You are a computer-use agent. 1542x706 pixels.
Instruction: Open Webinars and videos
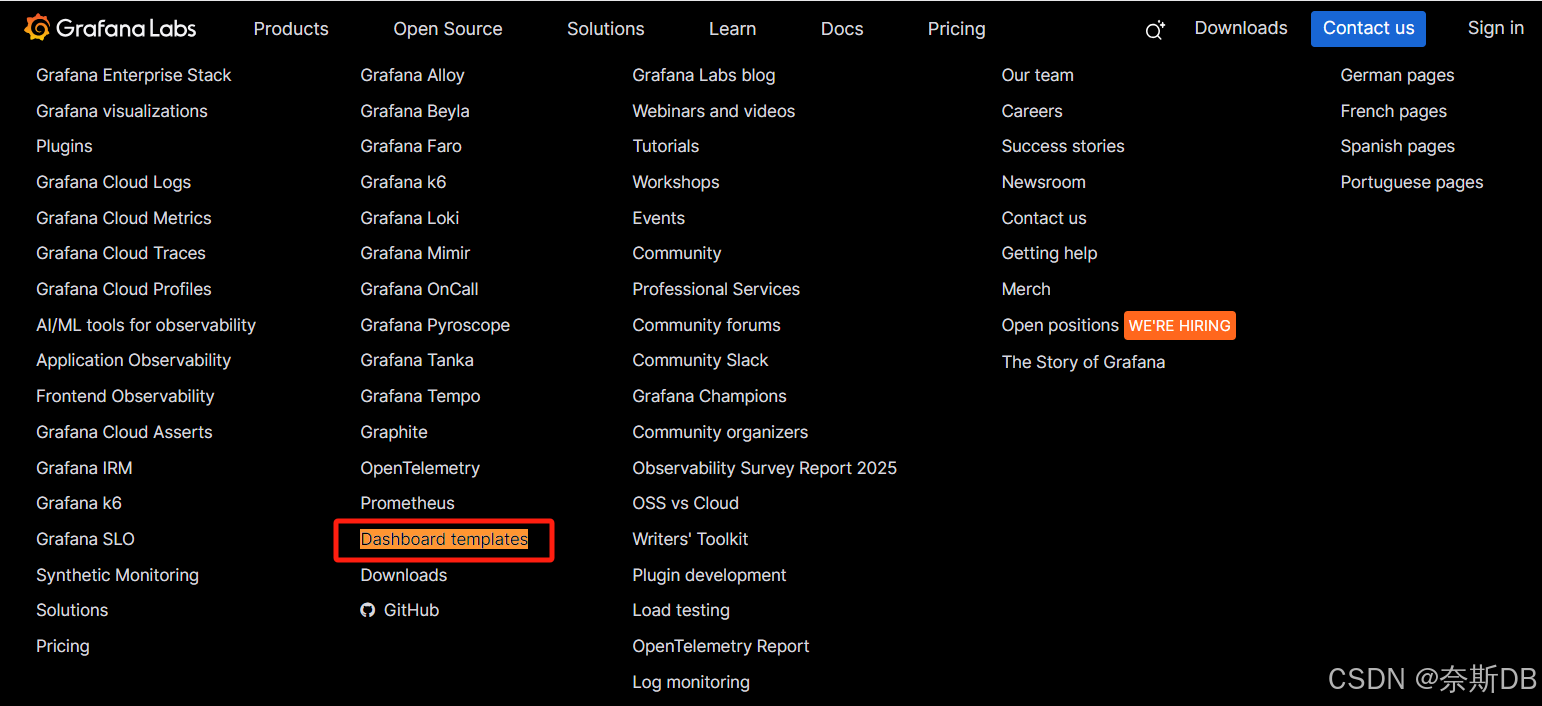[x=714, y=111]
